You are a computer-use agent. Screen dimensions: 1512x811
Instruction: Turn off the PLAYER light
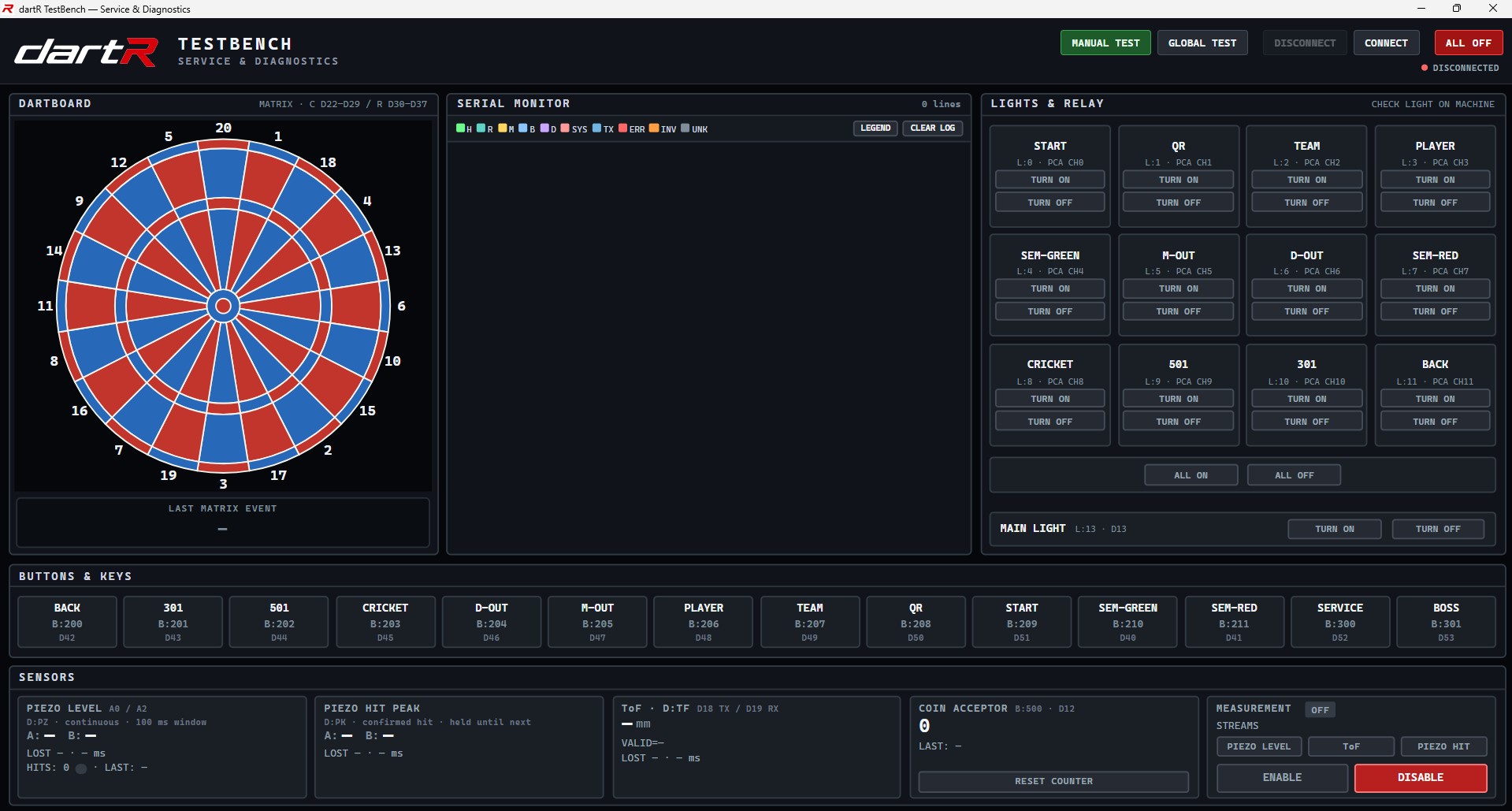(1436, 203)
